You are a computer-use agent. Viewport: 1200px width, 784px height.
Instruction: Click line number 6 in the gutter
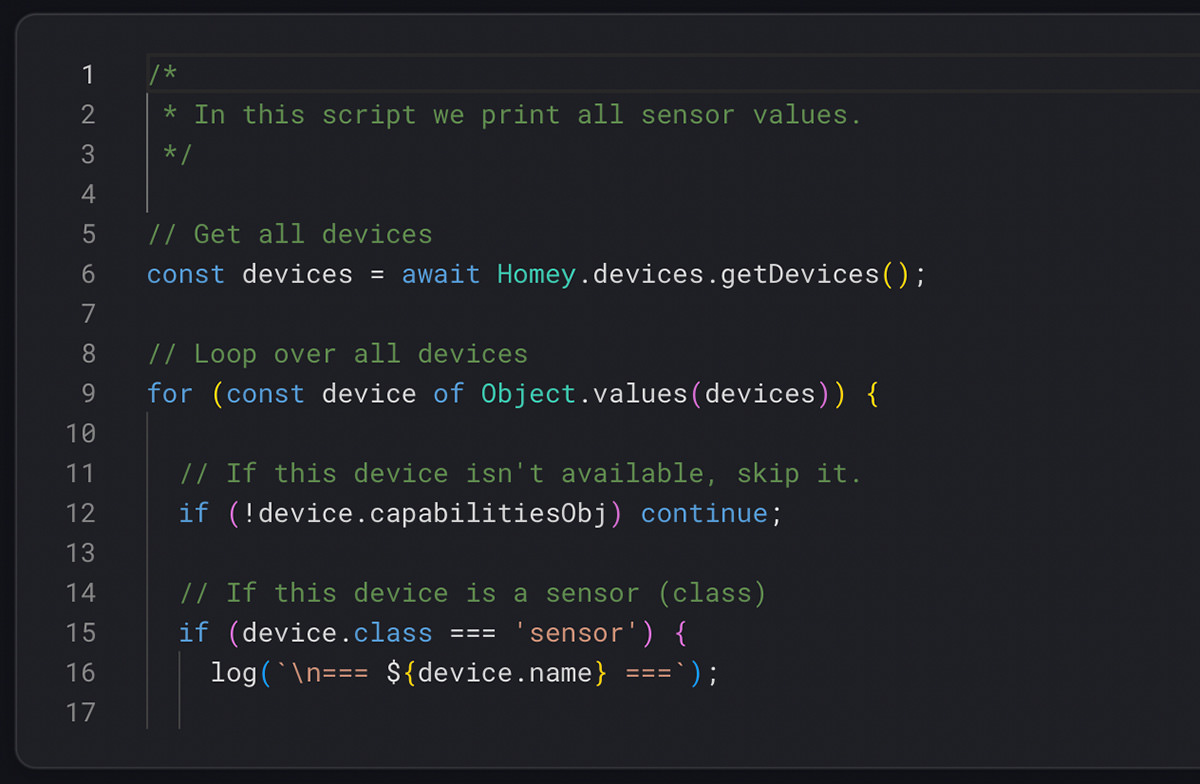click(87, 274)
